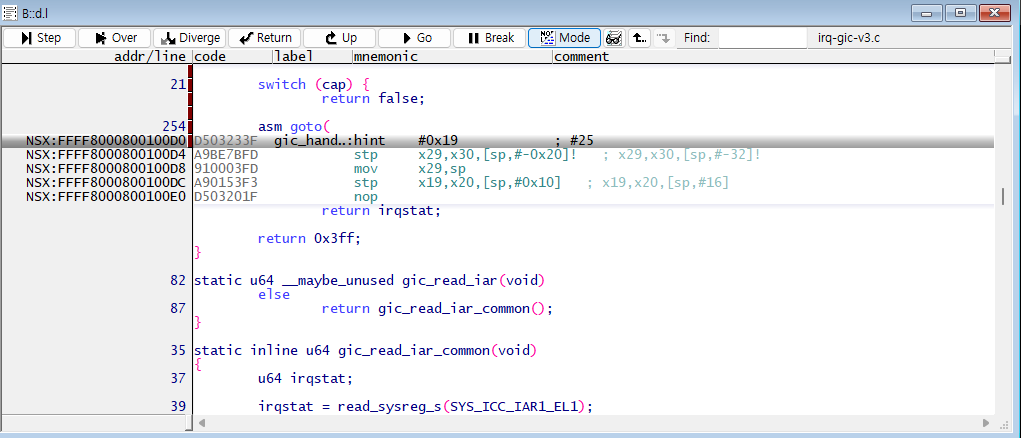Select address NSX:FFFF8000800100D4
This screenshot has width=1021, height=438.
(105, 155)
